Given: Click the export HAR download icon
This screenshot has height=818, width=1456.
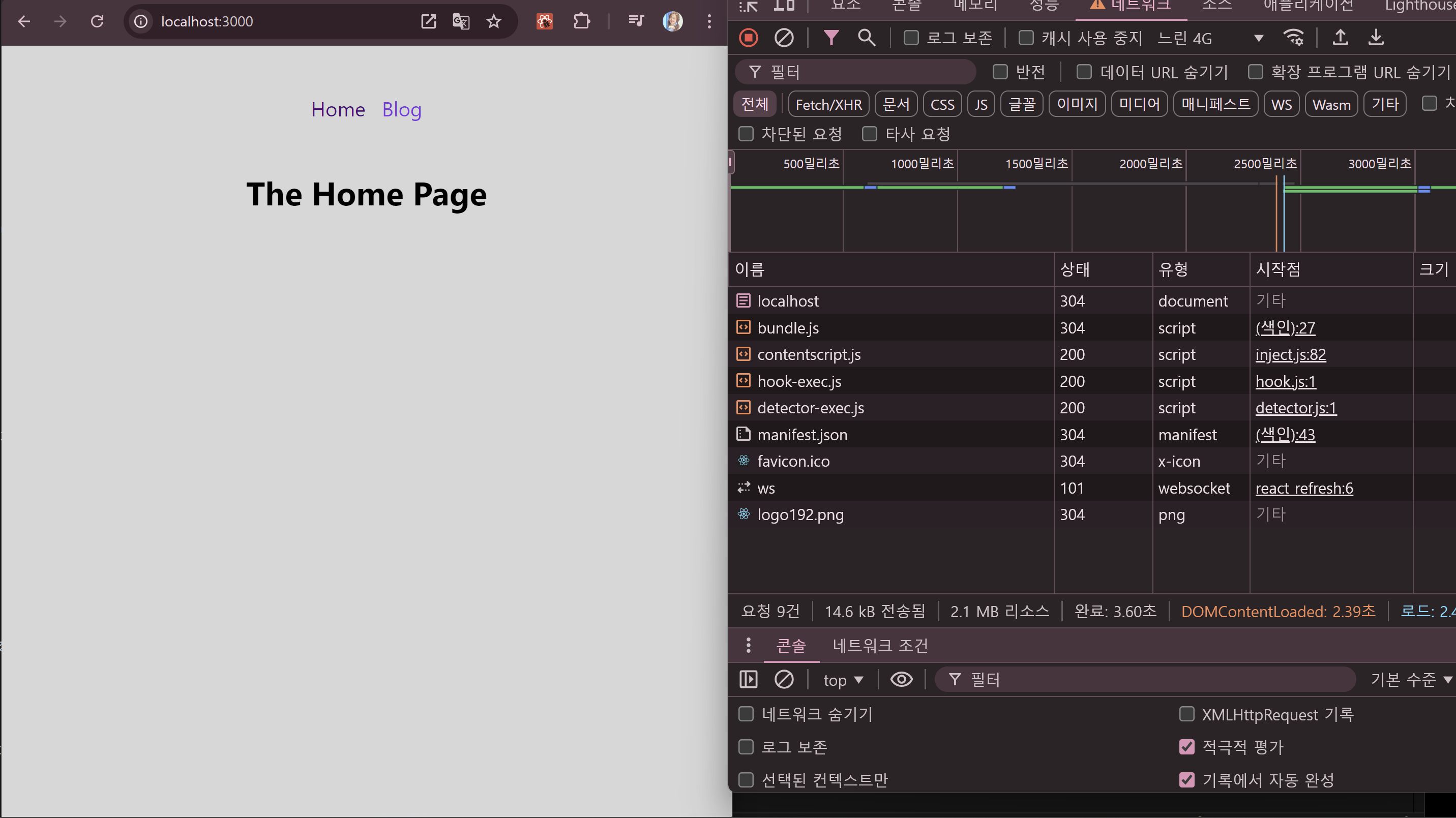Looking at the screenshot, I should [x=1376, y=38].
